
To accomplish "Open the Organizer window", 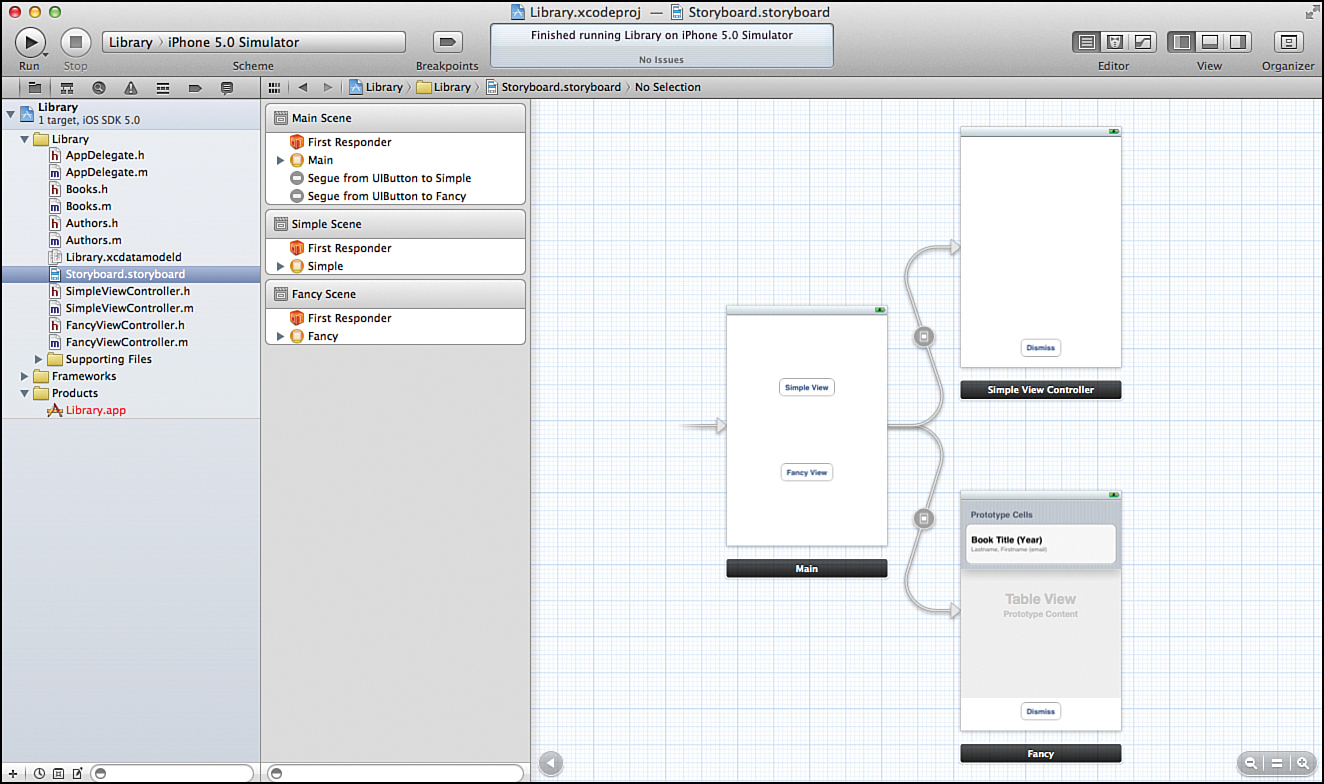I will pos(1288,42).
